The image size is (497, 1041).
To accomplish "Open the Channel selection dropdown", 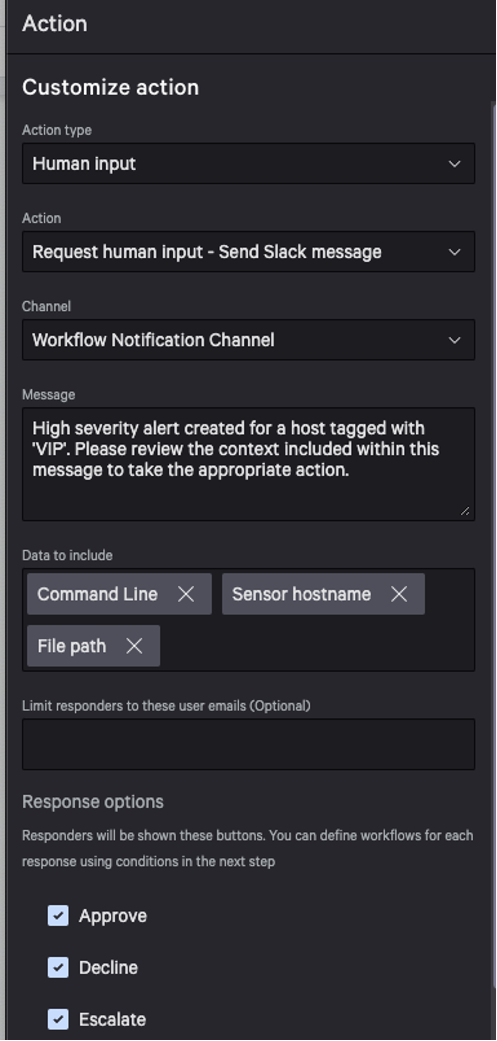I will tap(248, 340).
